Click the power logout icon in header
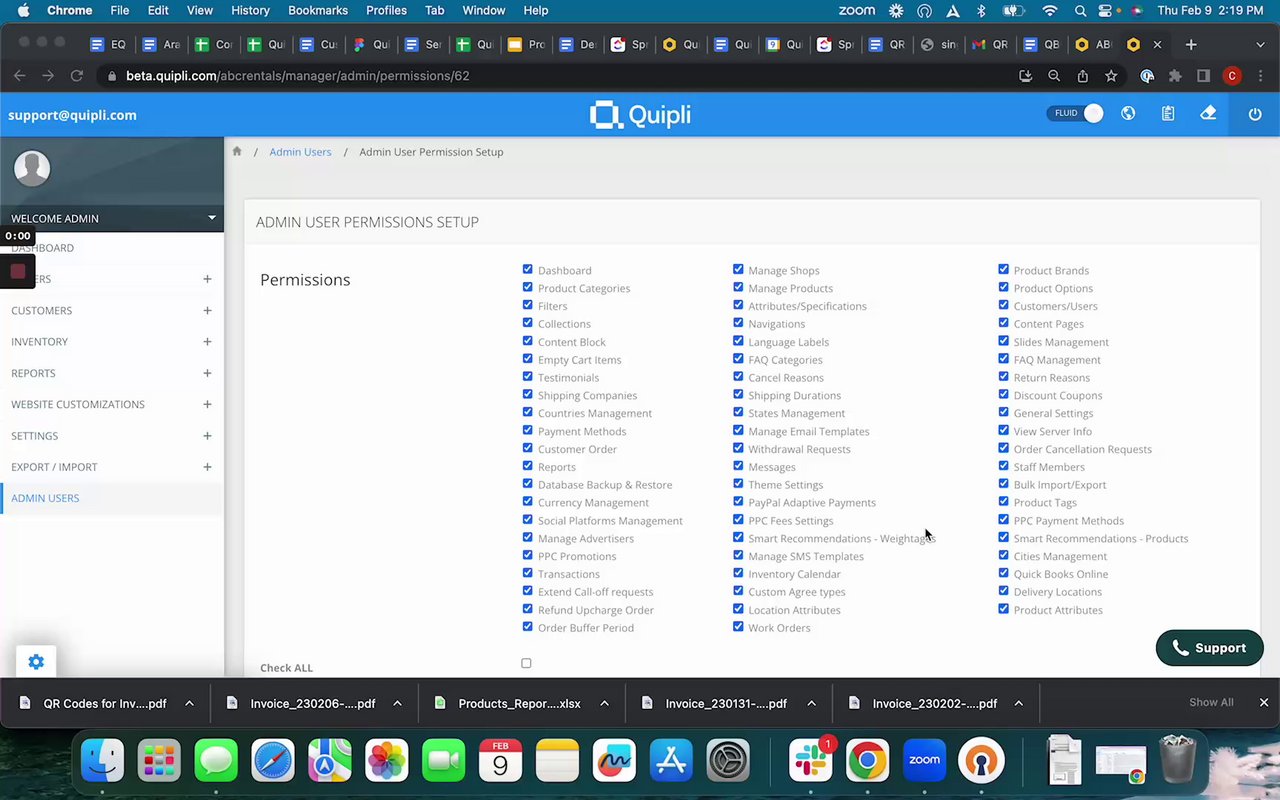Viewport: 1280px width, 800px height. pyautogui.click(x=1255, y=114)
